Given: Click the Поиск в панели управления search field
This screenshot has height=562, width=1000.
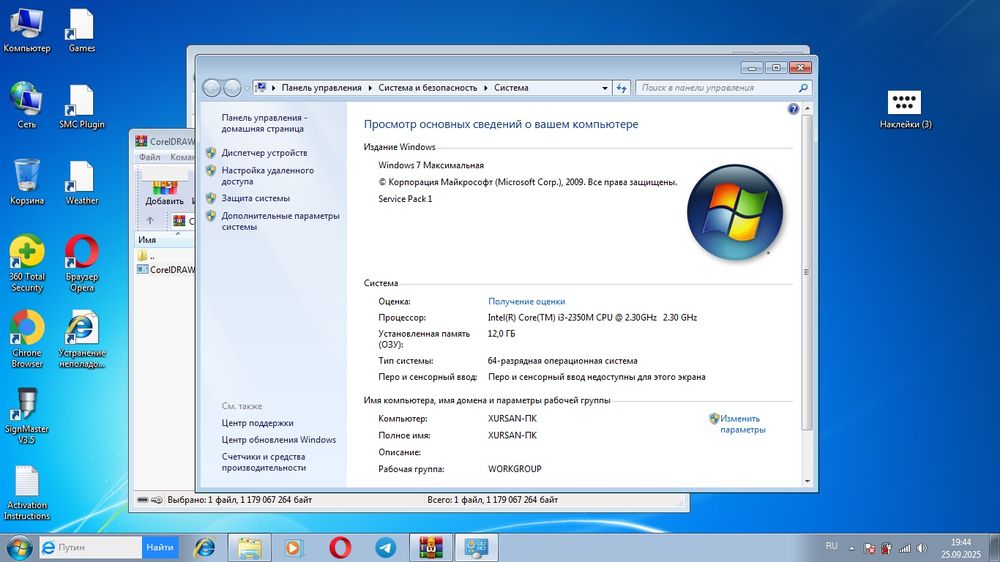Looking at the screenshot, I should [x=716, y=88].
